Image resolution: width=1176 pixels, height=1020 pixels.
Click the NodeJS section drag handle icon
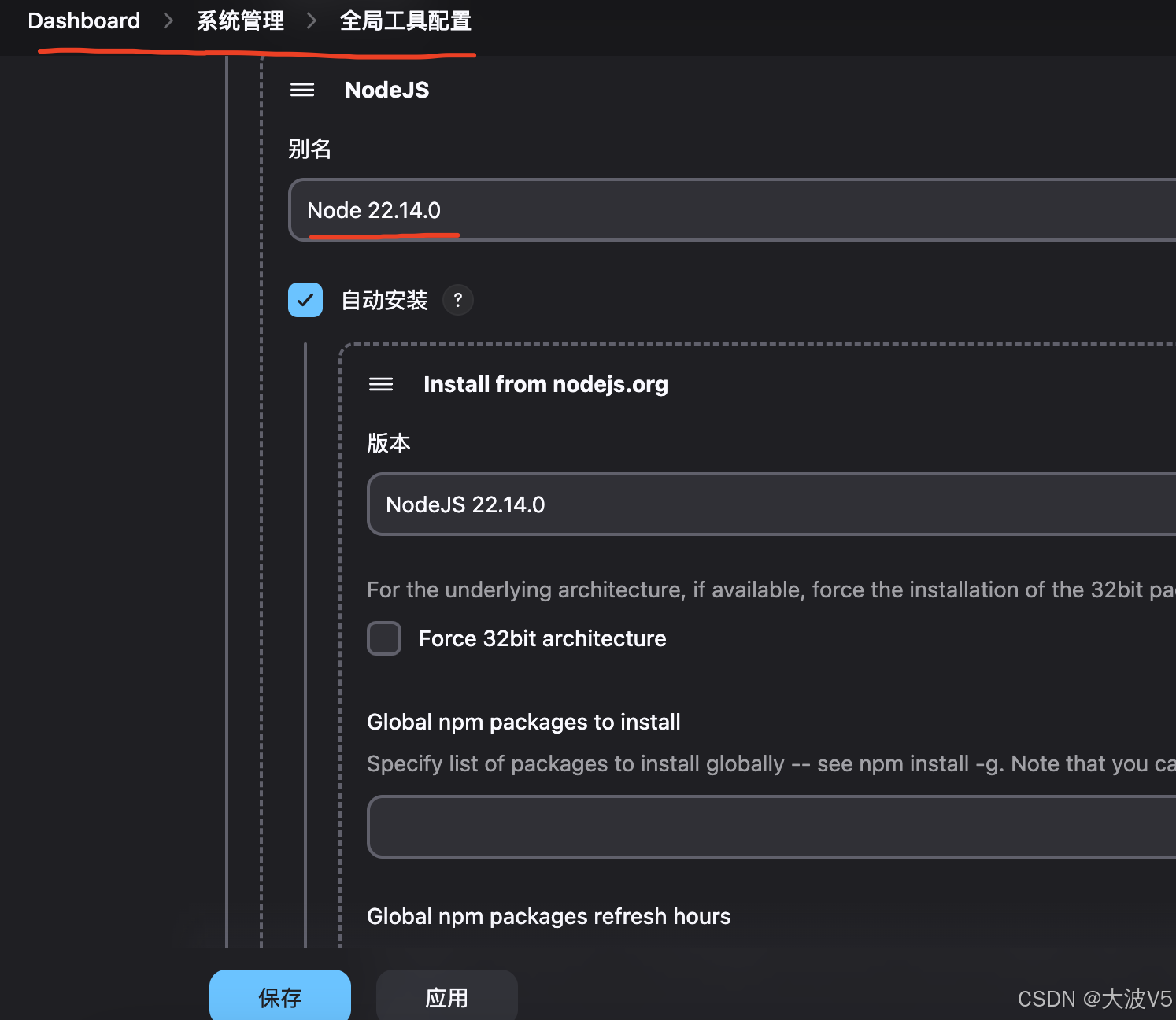(x=302, y=90)
